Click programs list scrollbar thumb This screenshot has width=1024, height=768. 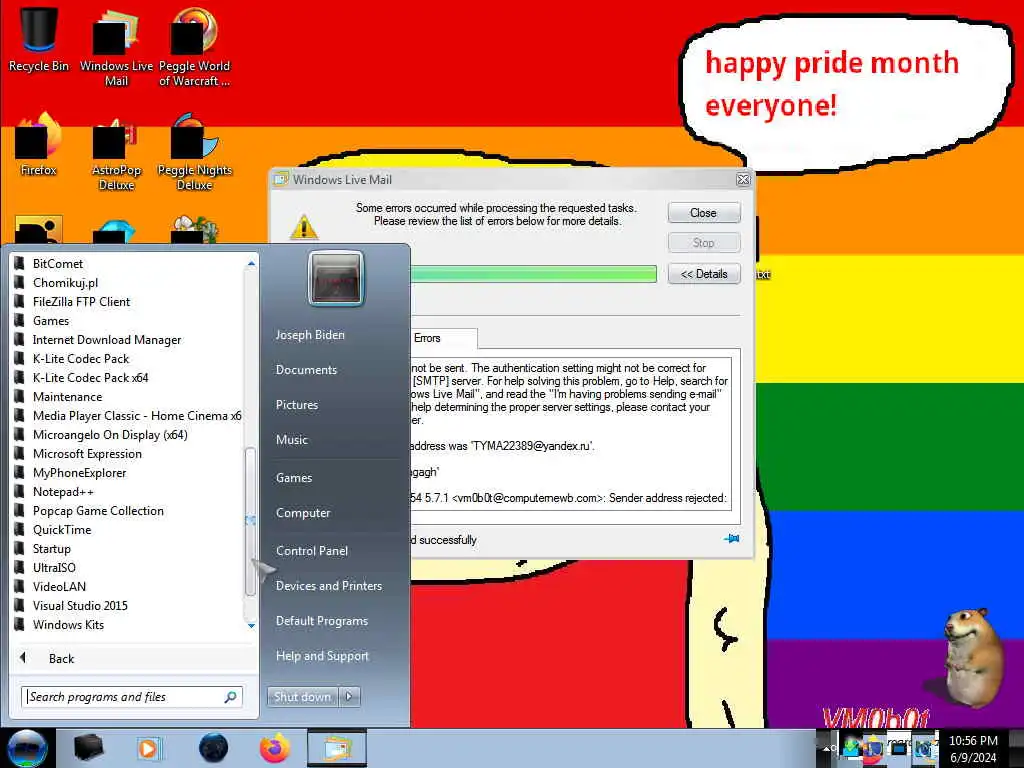point(250,521)
